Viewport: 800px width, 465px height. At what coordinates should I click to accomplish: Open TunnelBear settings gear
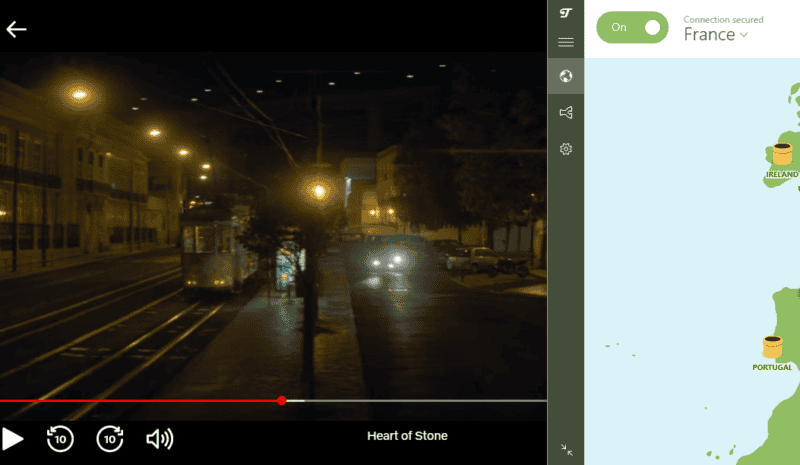point(565,149)
